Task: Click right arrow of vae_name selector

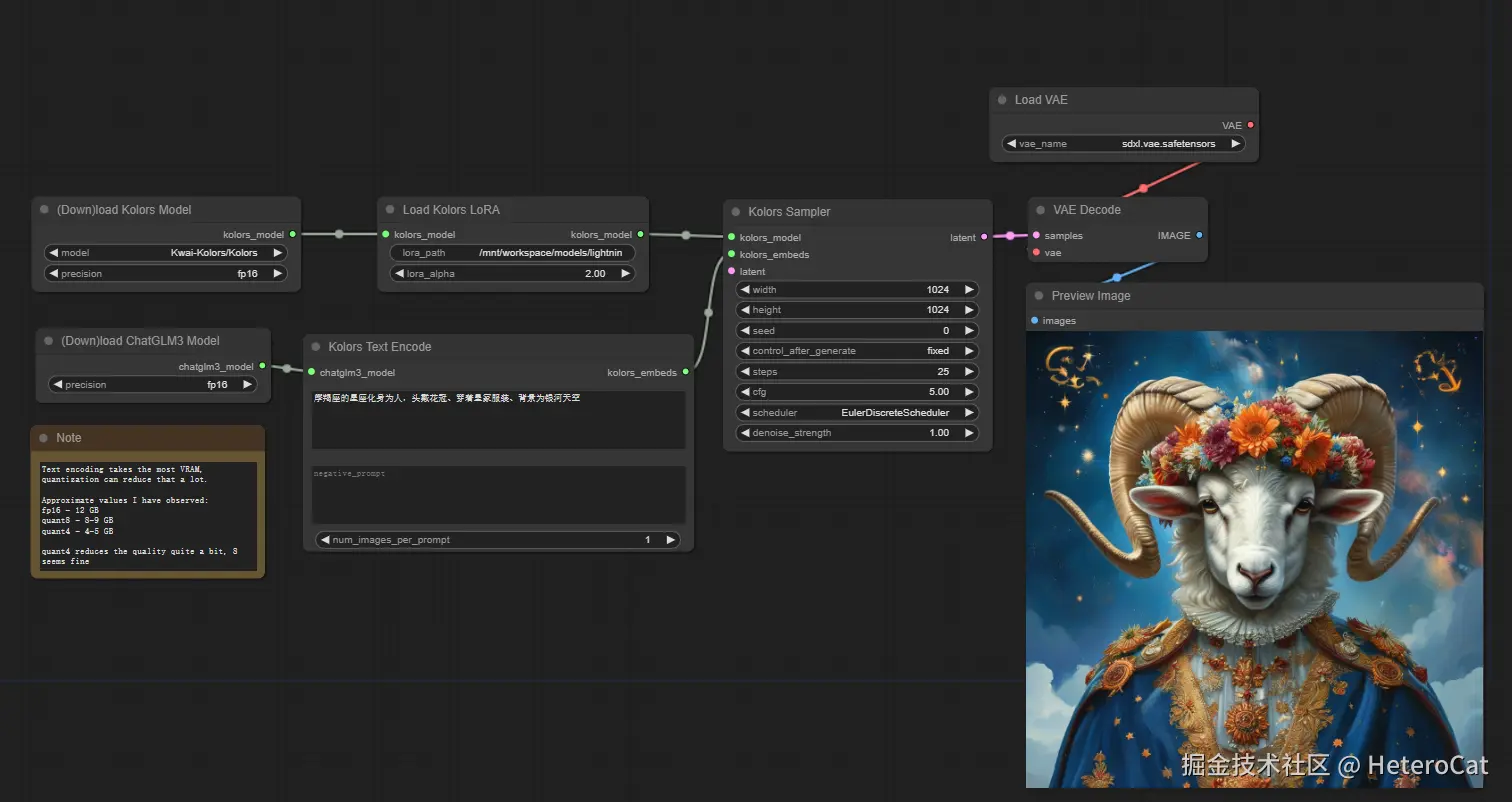Action: tap(1236, 144)
